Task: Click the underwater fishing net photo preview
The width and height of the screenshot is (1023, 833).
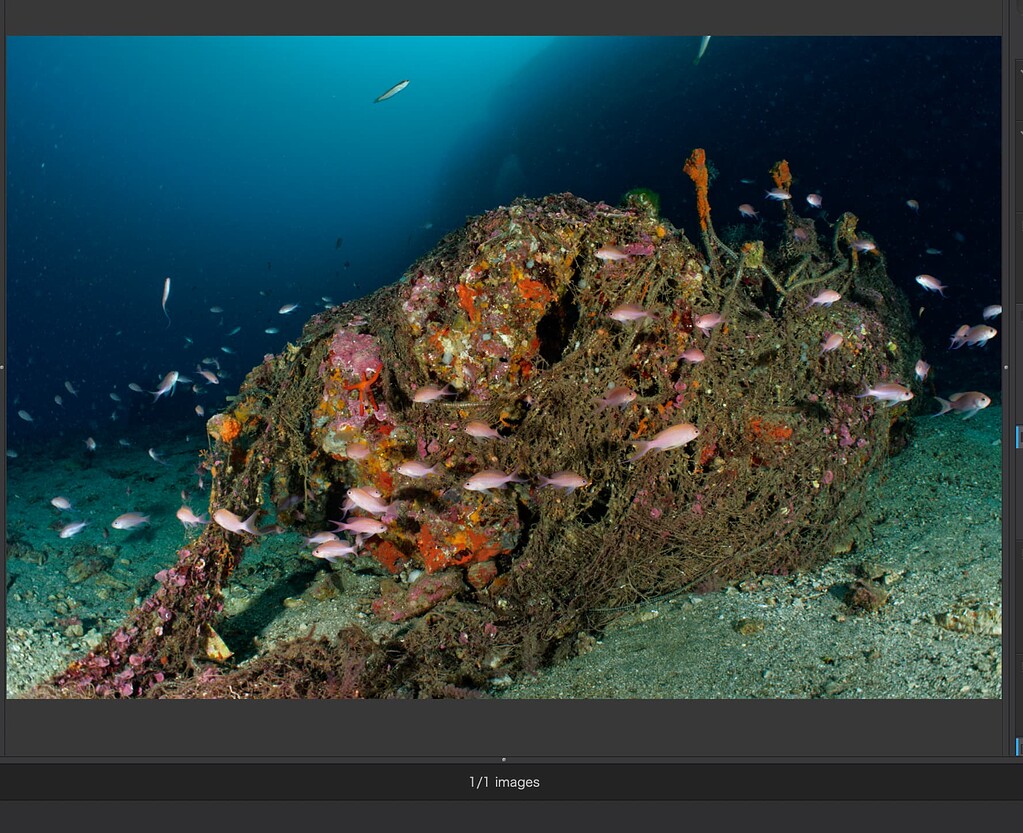Action: point(504,367)
